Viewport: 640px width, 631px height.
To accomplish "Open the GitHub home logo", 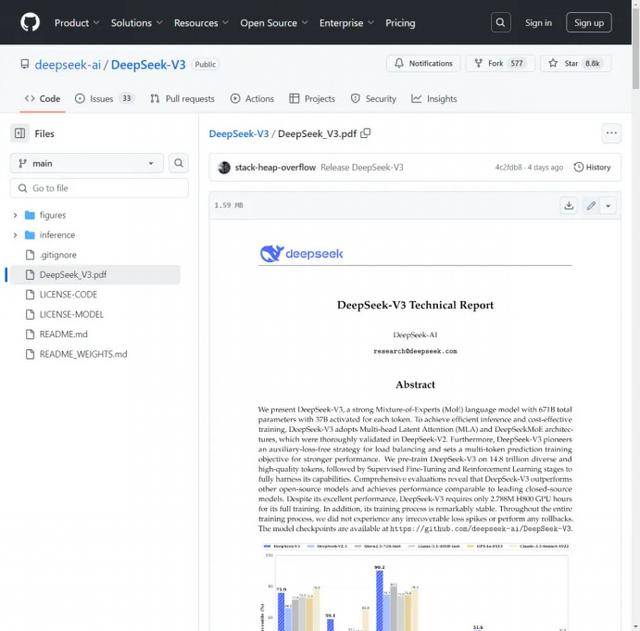I will [x=30, y=22].
